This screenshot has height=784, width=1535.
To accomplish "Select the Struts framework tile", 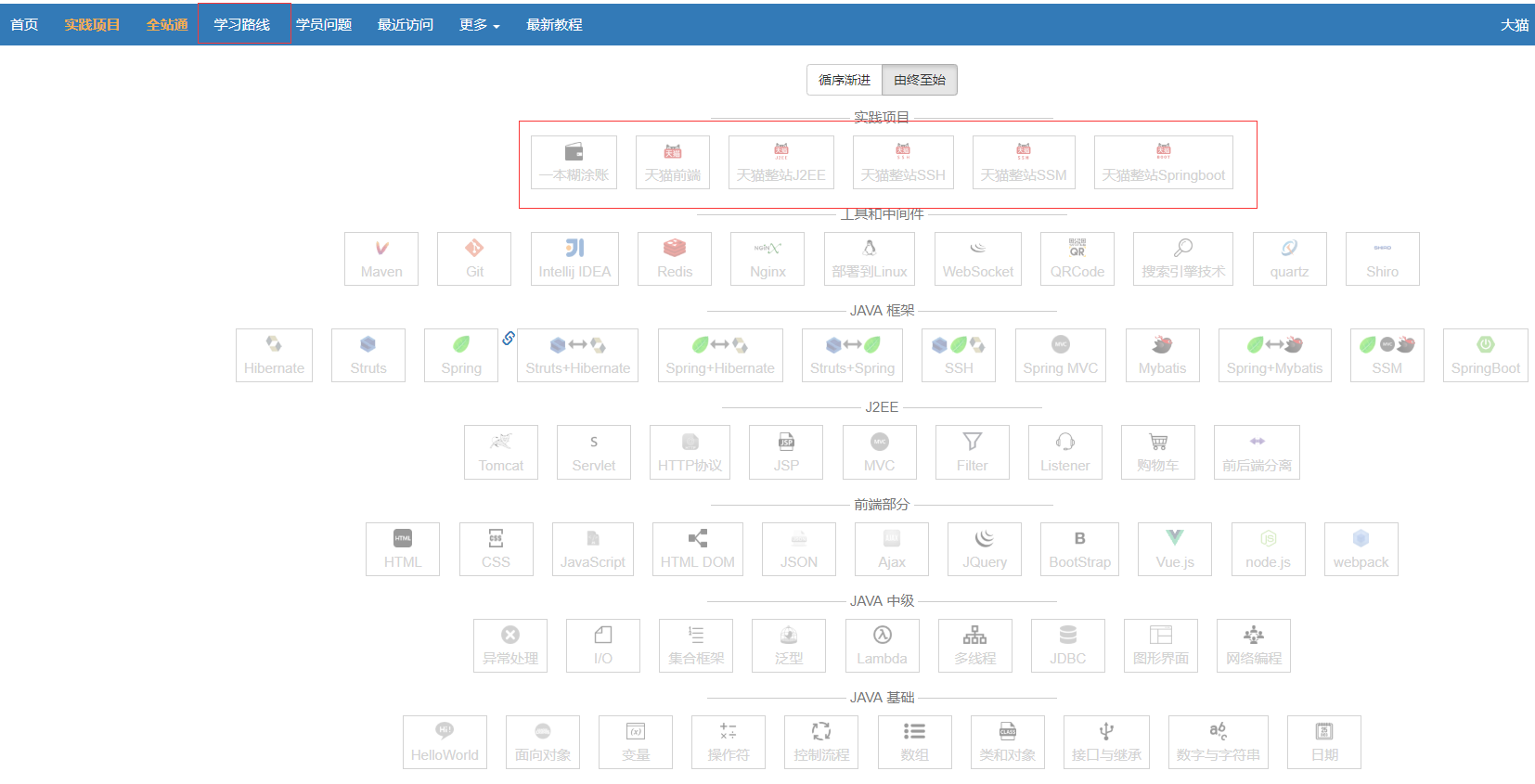I will click(368, 355).
